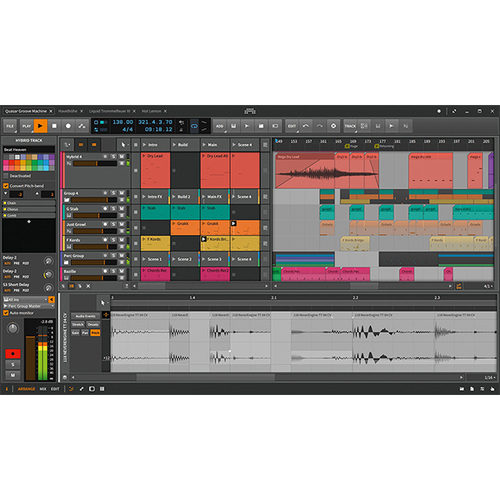The width and height of the screenshot is (500, 500).
Task: Open the 4/1 arranger grid dropdown
Action: (x=487, y=286)
